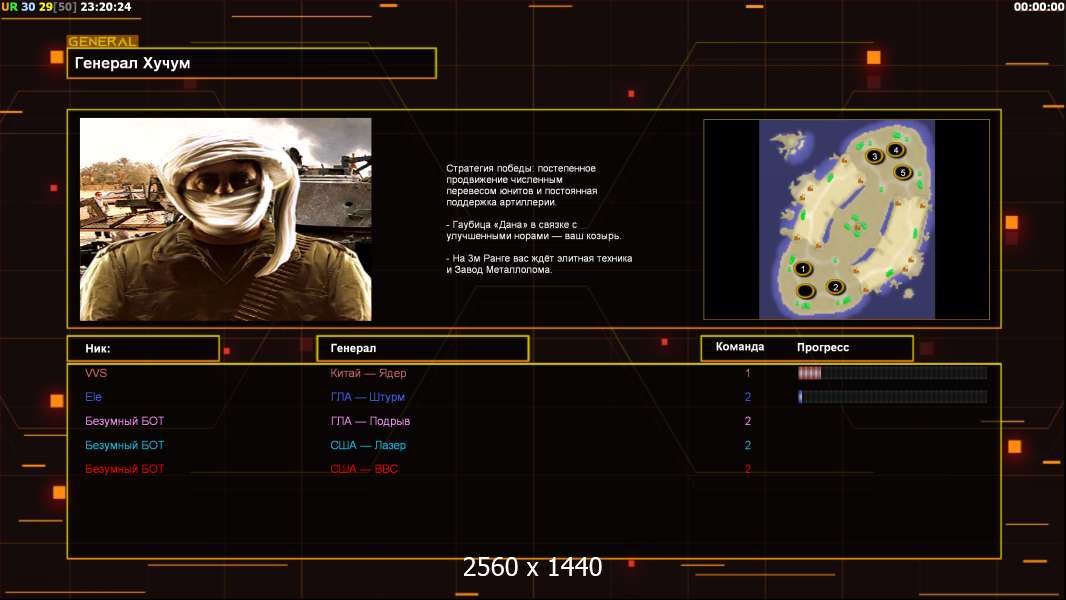Screen dimensions: 1066x600
Task: Click the General Huchum portrait image
Action: pos(225,219)
